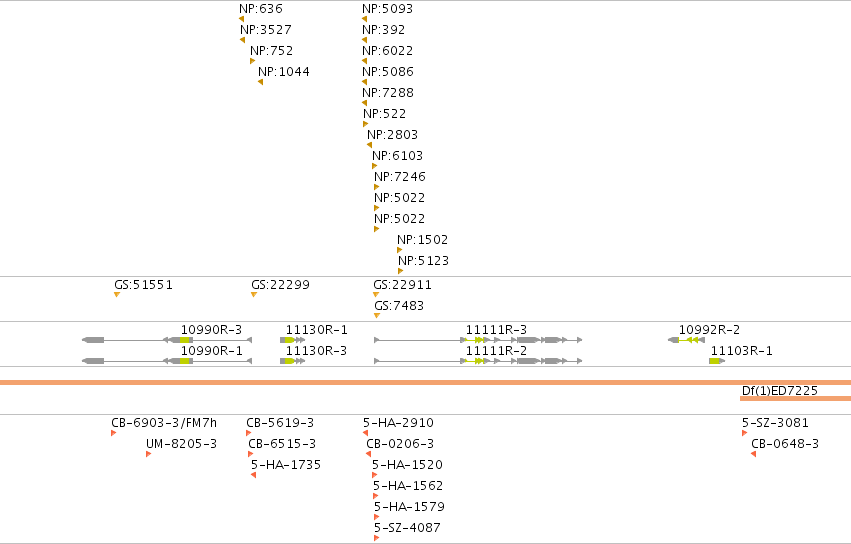
Task: Select the NP:1502 insertion label
Action: 423,240
